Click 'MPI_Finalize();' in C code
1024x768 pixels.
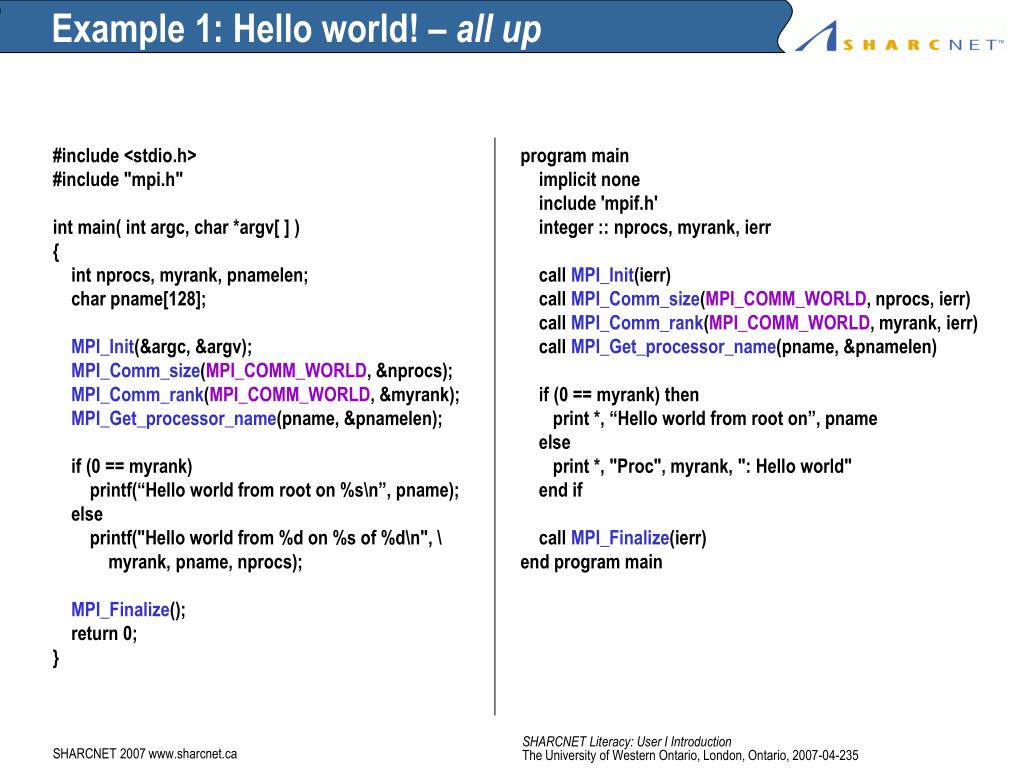(129, 610)
